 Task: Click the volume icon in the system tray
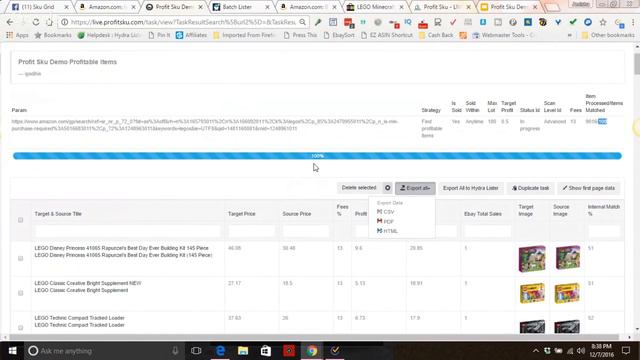[x=581, y=351]
